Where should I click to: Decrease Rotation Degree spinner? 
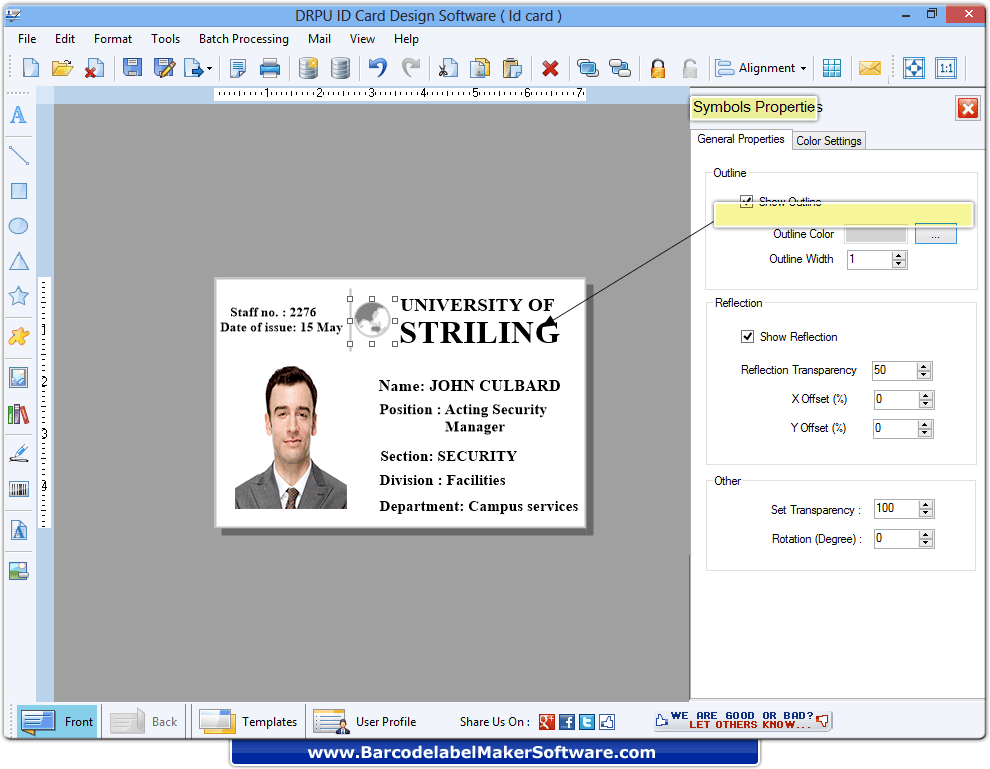pos(926,543)
